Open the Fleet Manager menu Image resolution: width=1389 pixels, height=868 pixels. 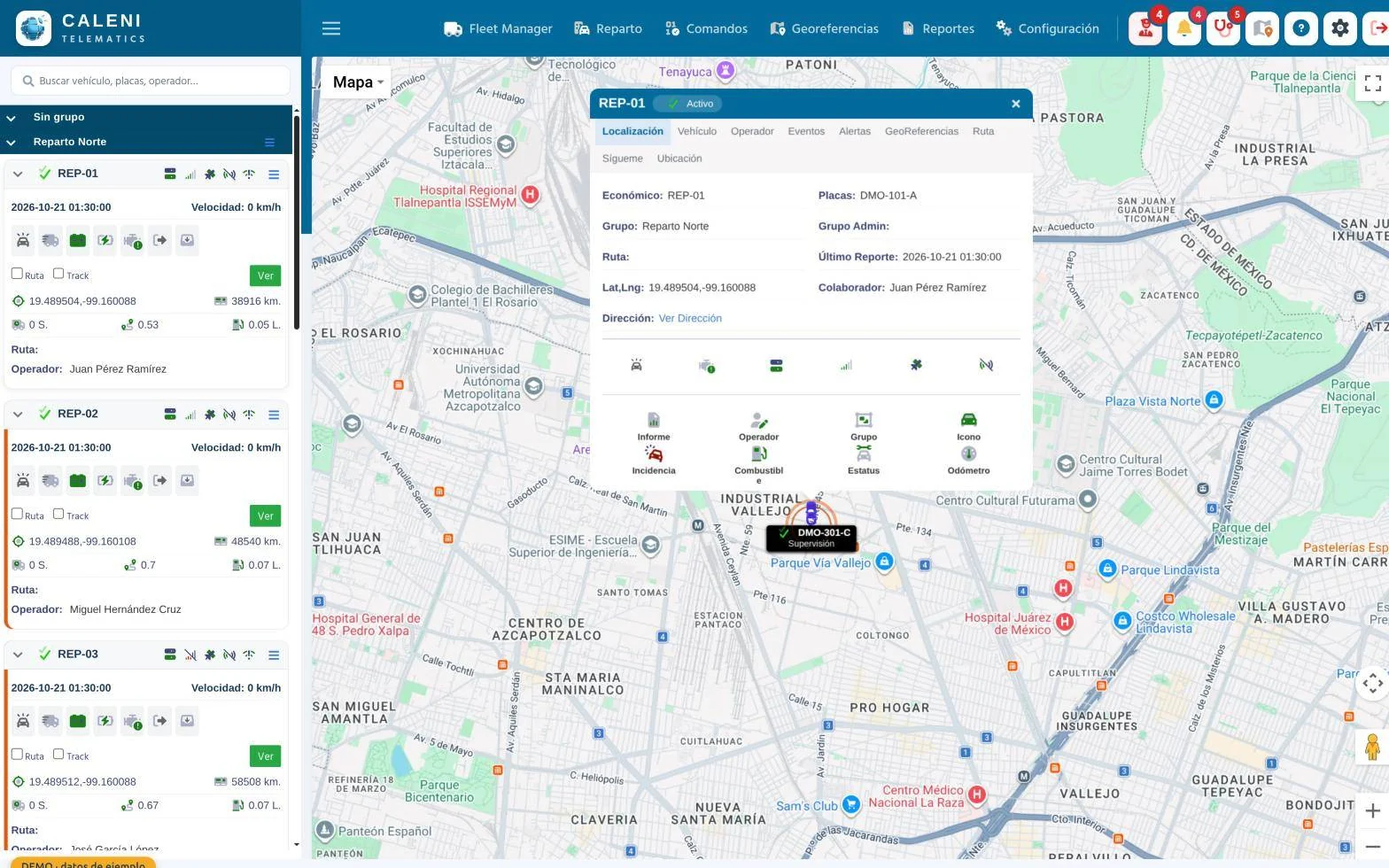[x=498, y=28]
